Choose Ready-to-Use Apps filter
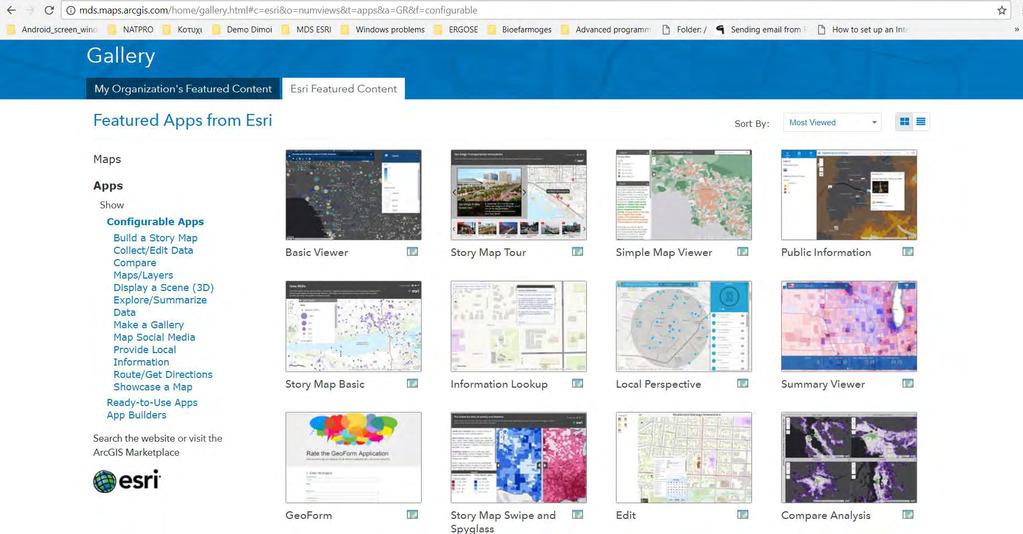The image size is (1023, 534). coord(152,403)
